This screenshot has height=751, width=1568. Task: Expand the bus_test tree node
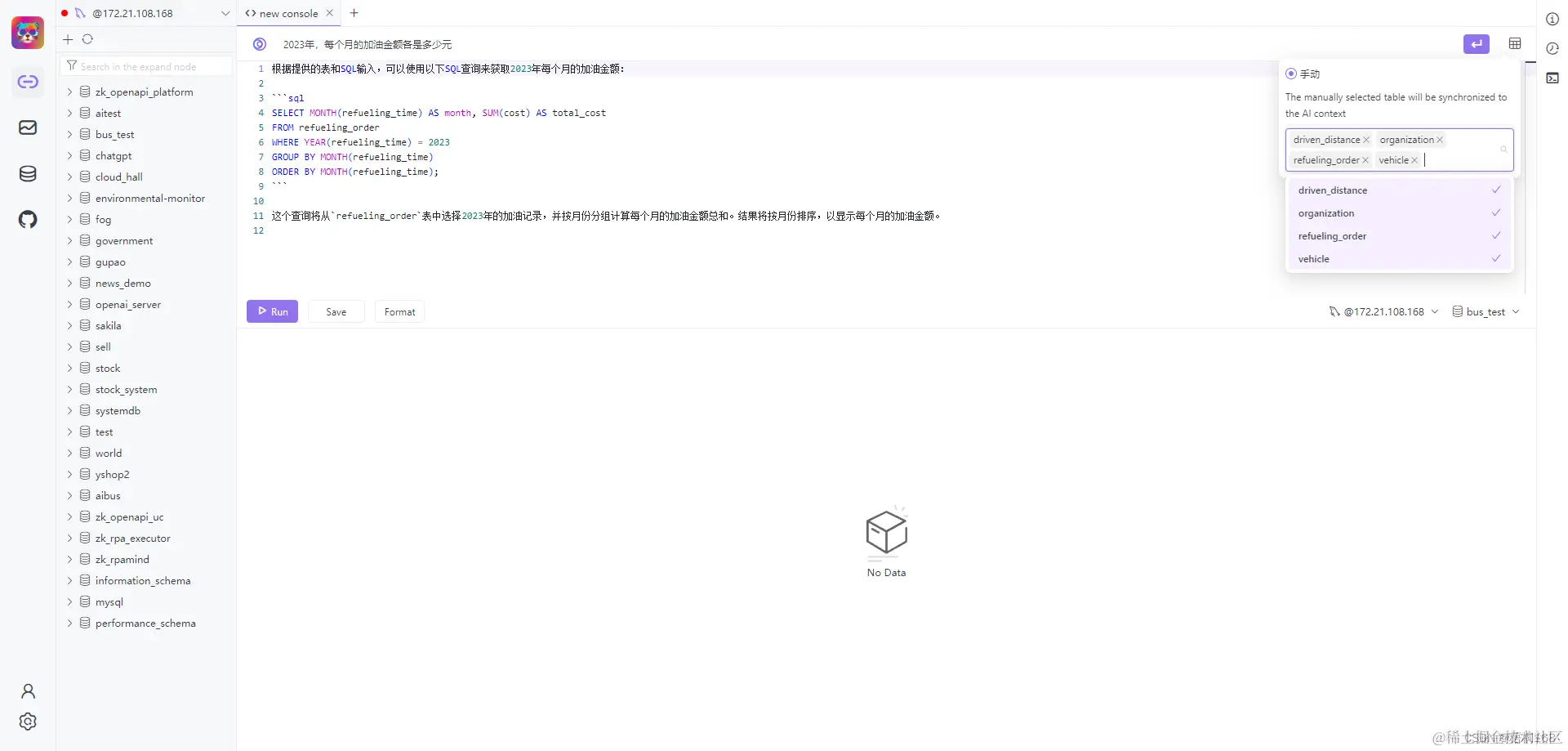[x=69, y=134]
